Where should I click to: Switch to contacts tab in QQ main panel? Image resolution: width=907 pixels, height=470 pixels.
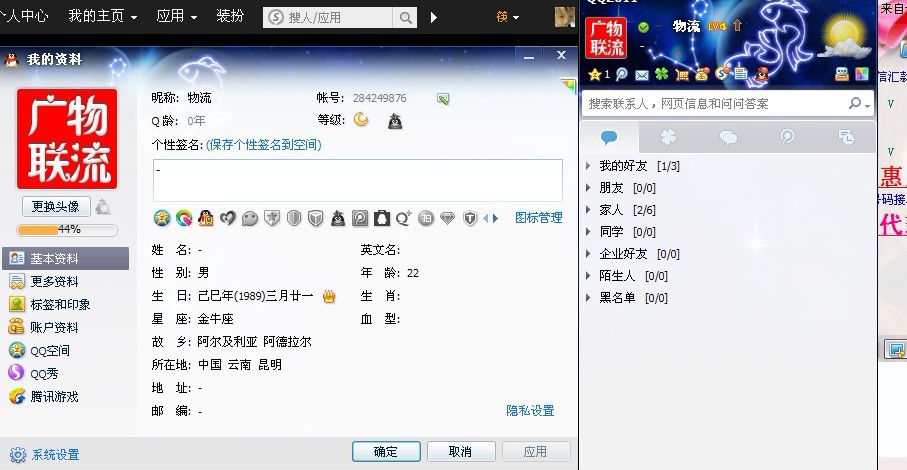tap(610, 138)
